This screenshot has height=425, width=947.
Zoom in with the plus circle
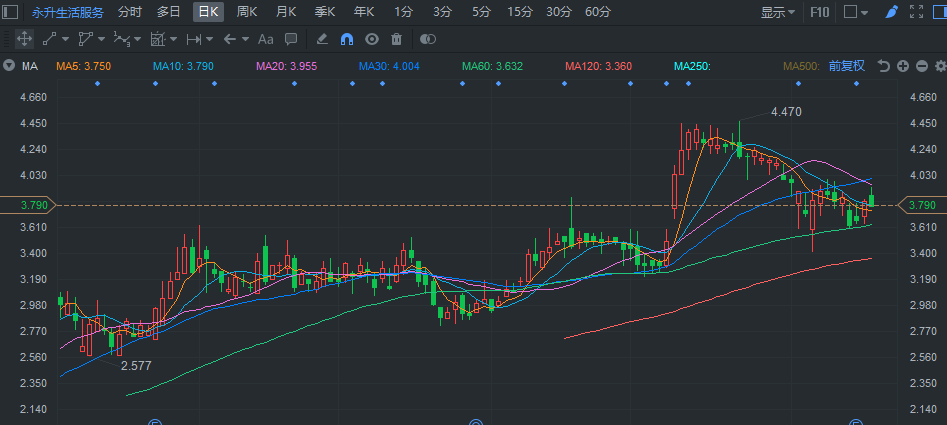(903, 66)
